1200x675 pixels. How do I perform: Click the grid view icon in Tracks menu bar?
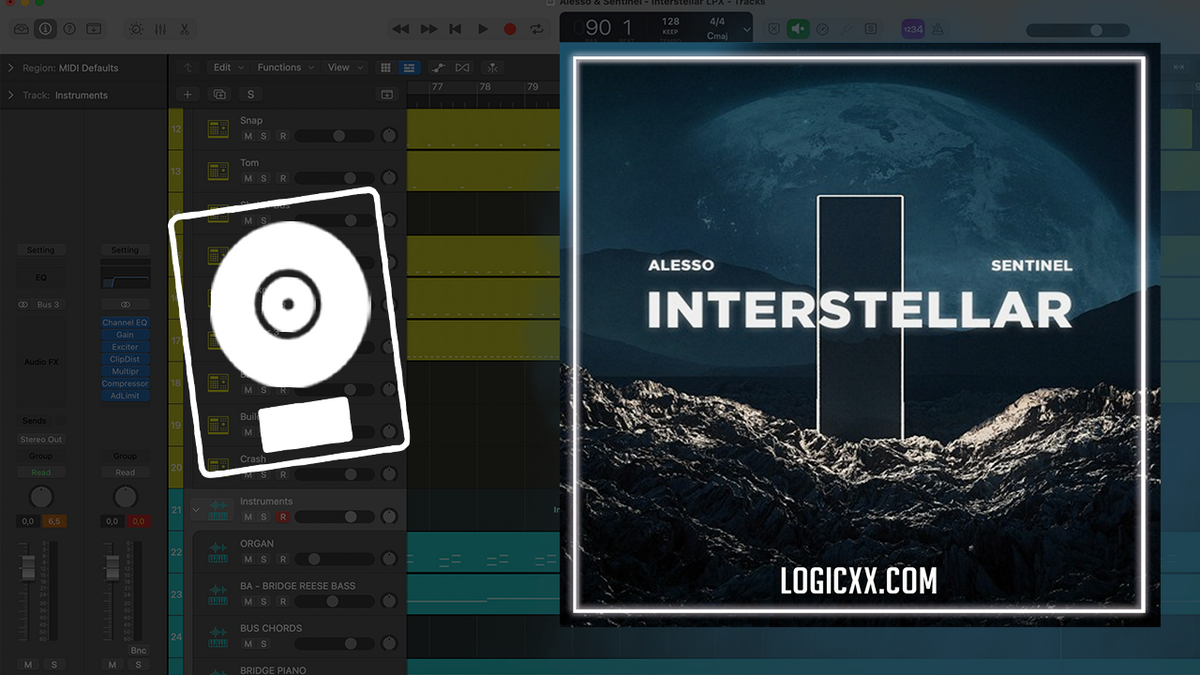(x=386, y=68)
